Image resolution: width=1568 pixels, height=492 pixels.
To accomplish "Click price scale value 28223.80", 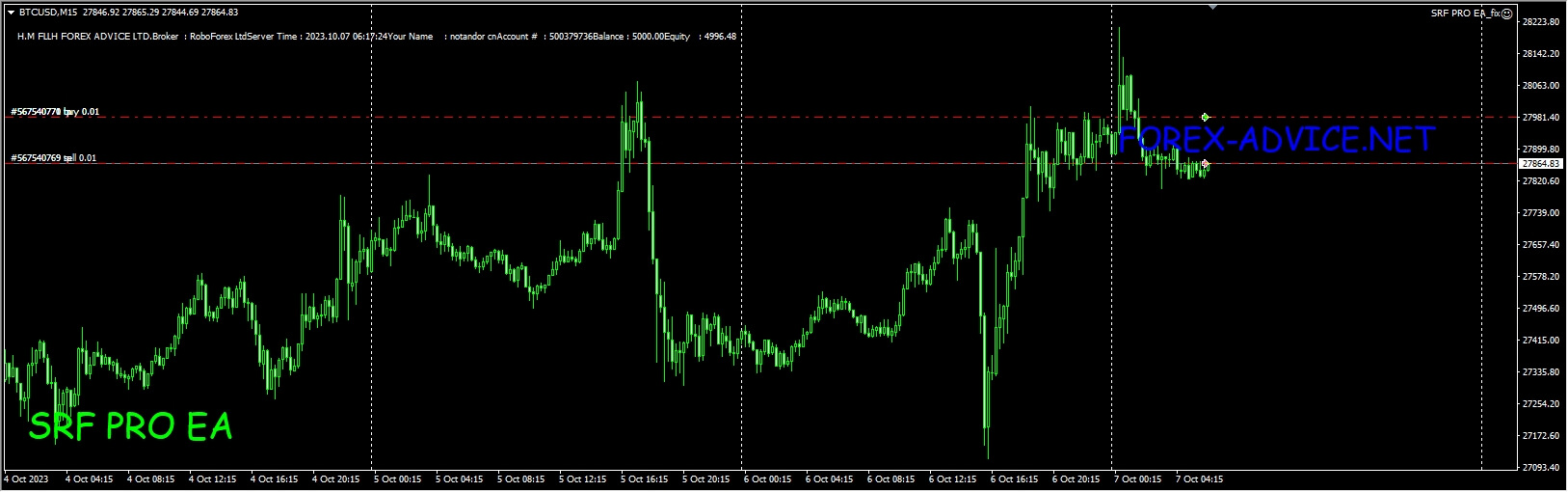I will point(1540,21).
